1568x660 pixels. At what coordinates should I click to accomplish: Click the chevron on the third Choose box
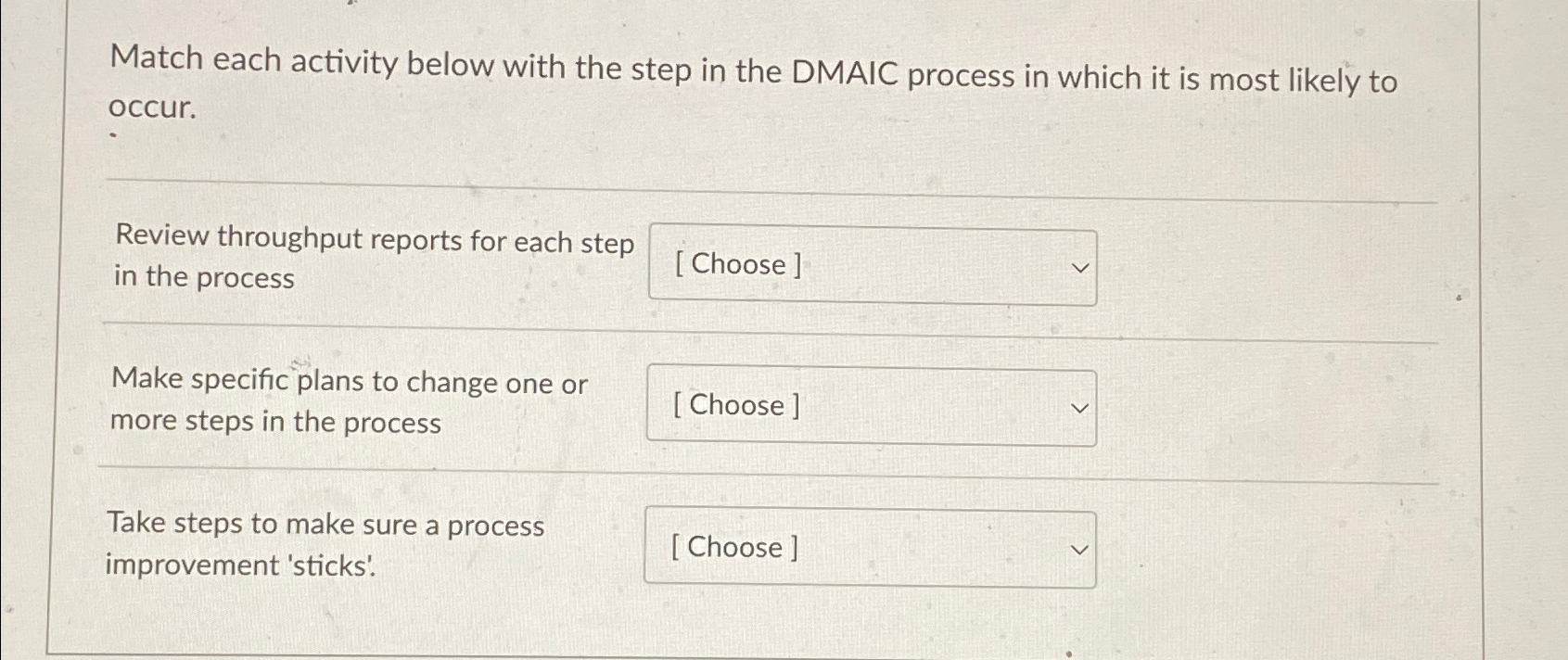1078,550
